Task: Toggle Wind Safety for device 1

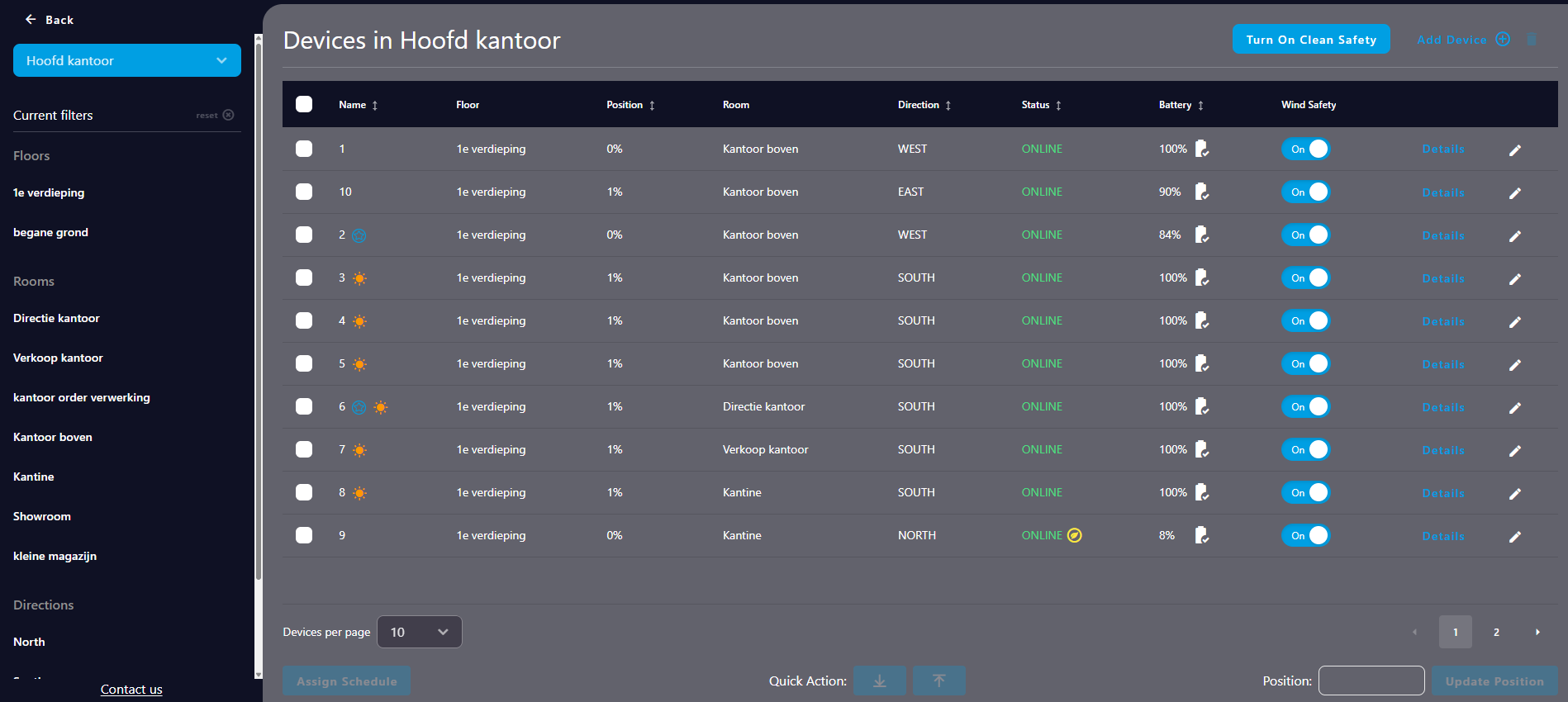Action: tap(1306, 149)
